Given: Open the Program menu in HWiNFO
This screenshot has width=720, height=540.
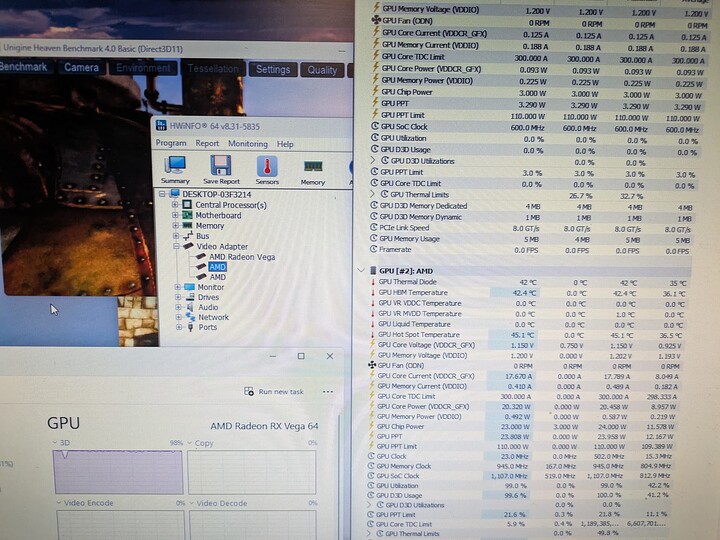Looking at the screenshot, I should click(170, 144).
